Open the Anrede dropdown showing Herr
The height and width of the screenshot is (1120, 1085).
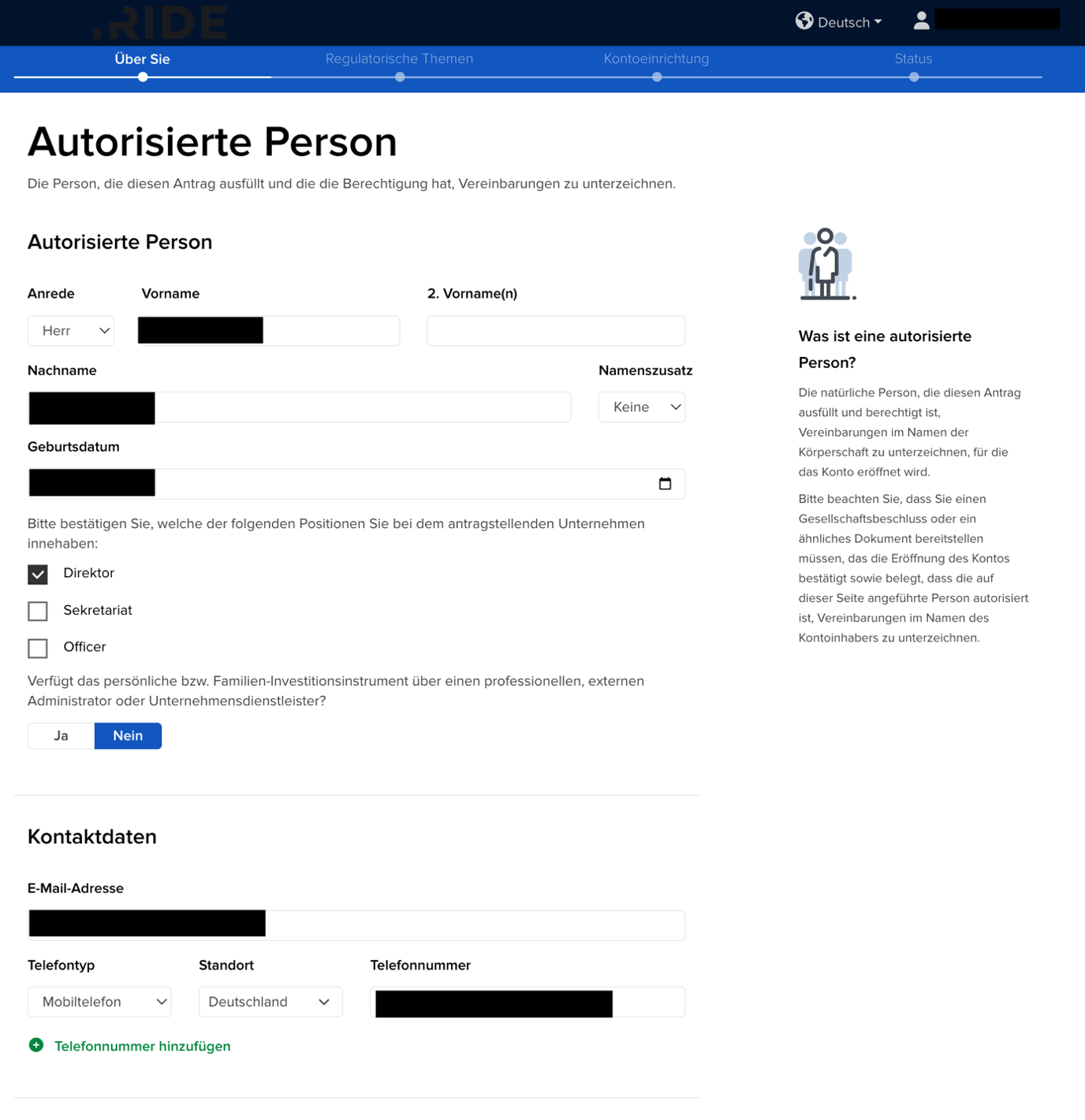point(70,330)
